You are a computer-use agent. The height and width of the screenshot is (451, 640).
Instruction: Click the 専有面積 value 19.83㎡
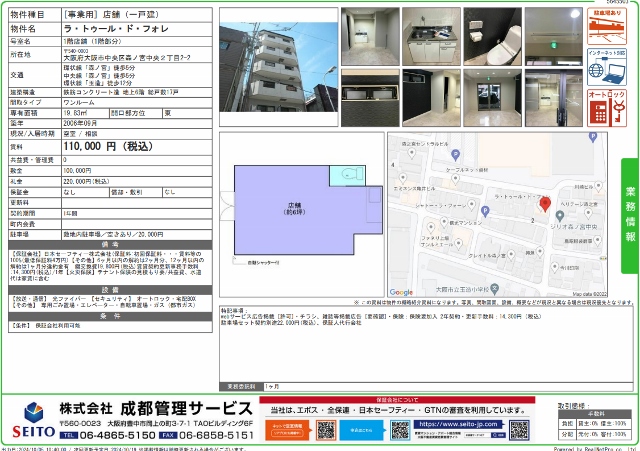(75, 113)
